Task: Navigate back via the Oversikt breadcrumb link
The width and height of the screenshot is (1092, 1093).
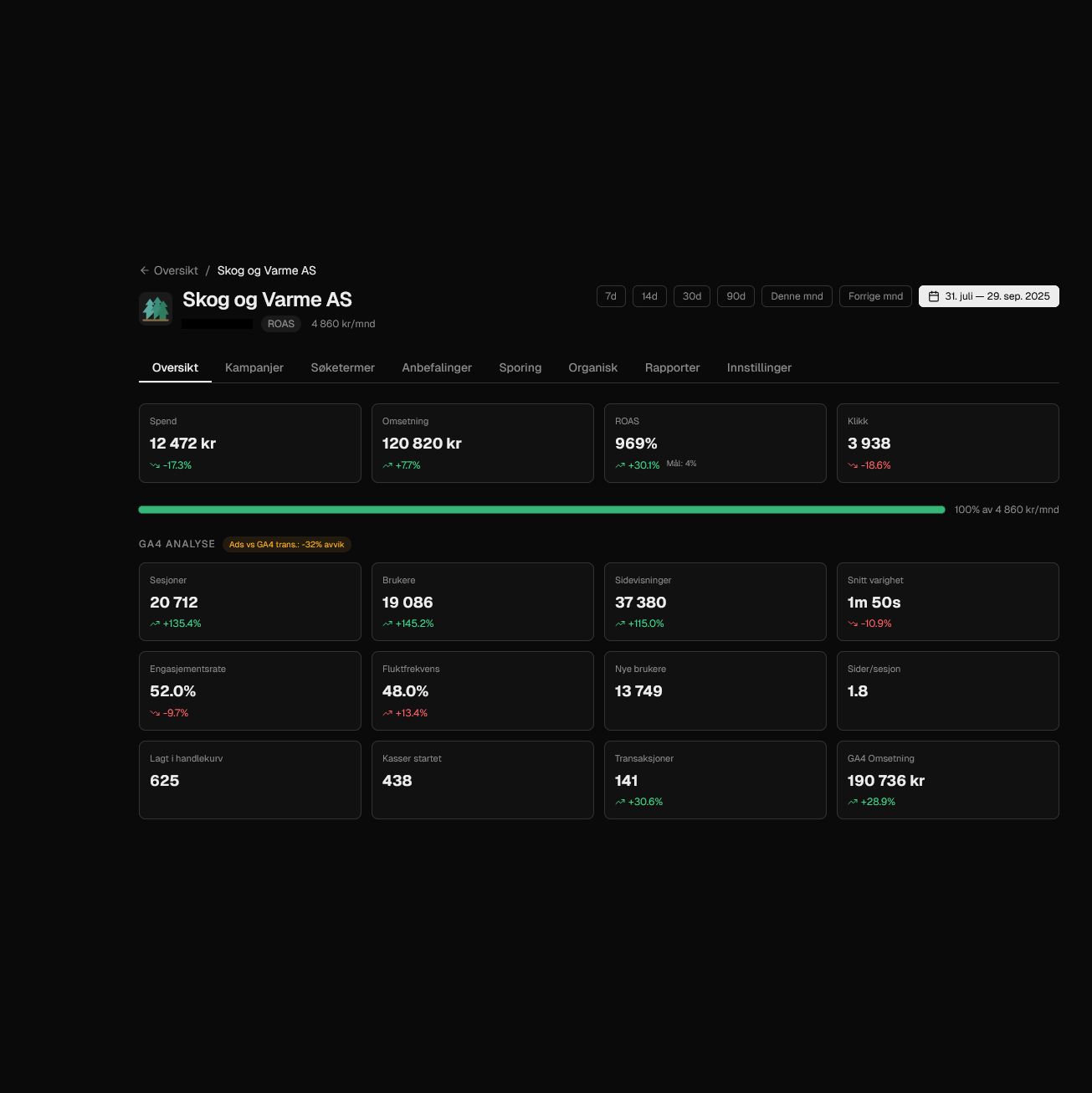Action: (x=175, y=269)
